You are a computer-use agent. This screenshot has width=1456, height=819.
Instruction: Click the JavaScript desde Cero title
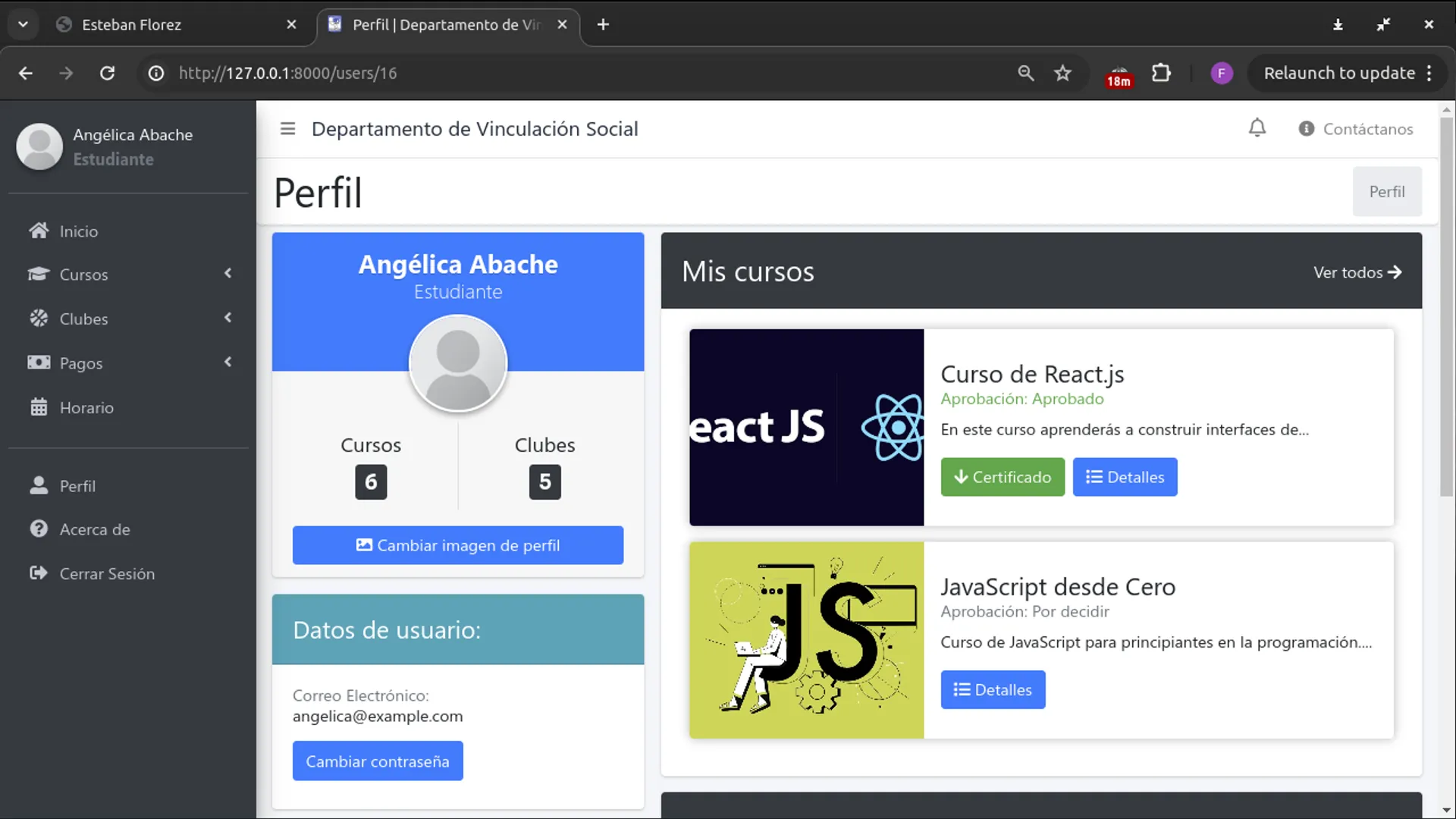pos(1058,587)
